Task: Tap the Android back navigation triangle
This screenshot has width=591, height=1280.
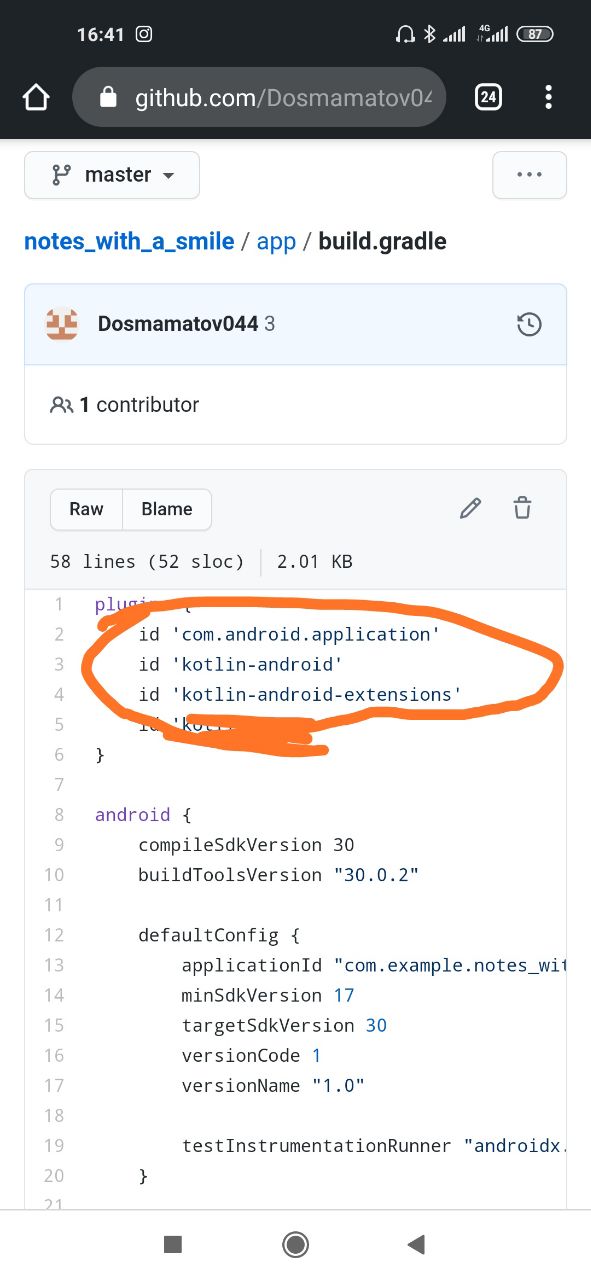Action: coord(416,1244)
